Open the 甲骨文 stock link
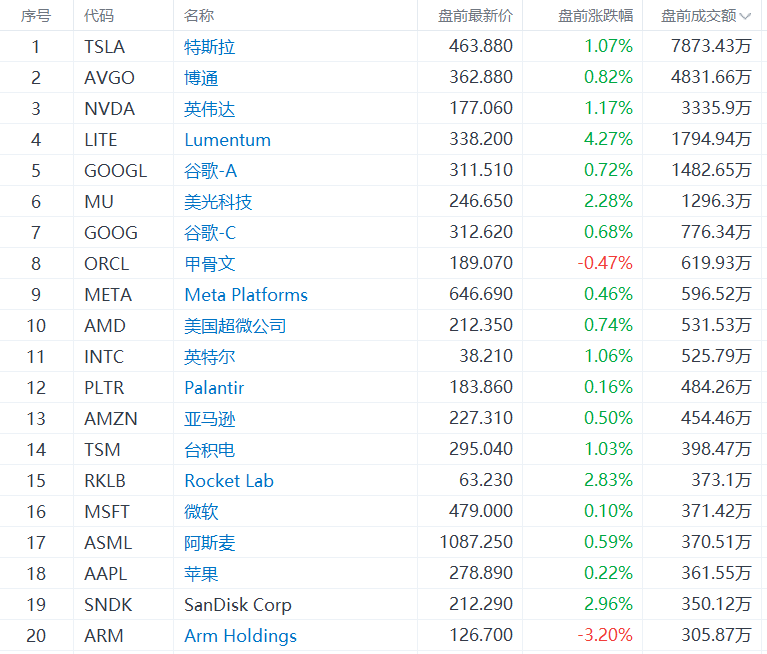767x654 pixels. pyautogui.click(x=210, y=264)
